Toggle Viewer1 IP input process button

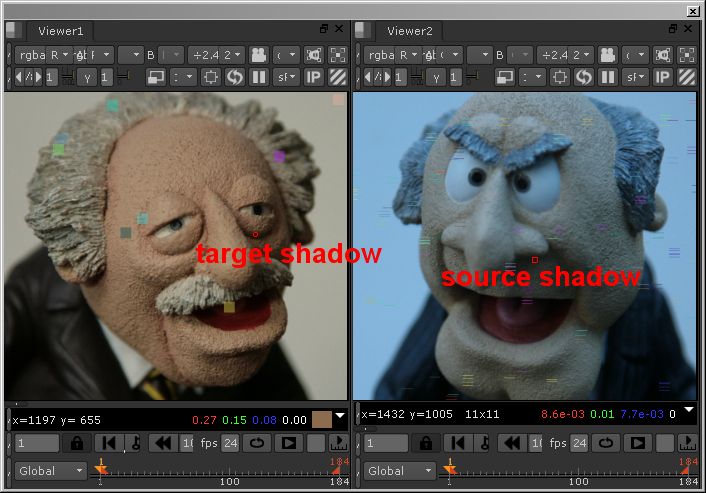(314, 77)
